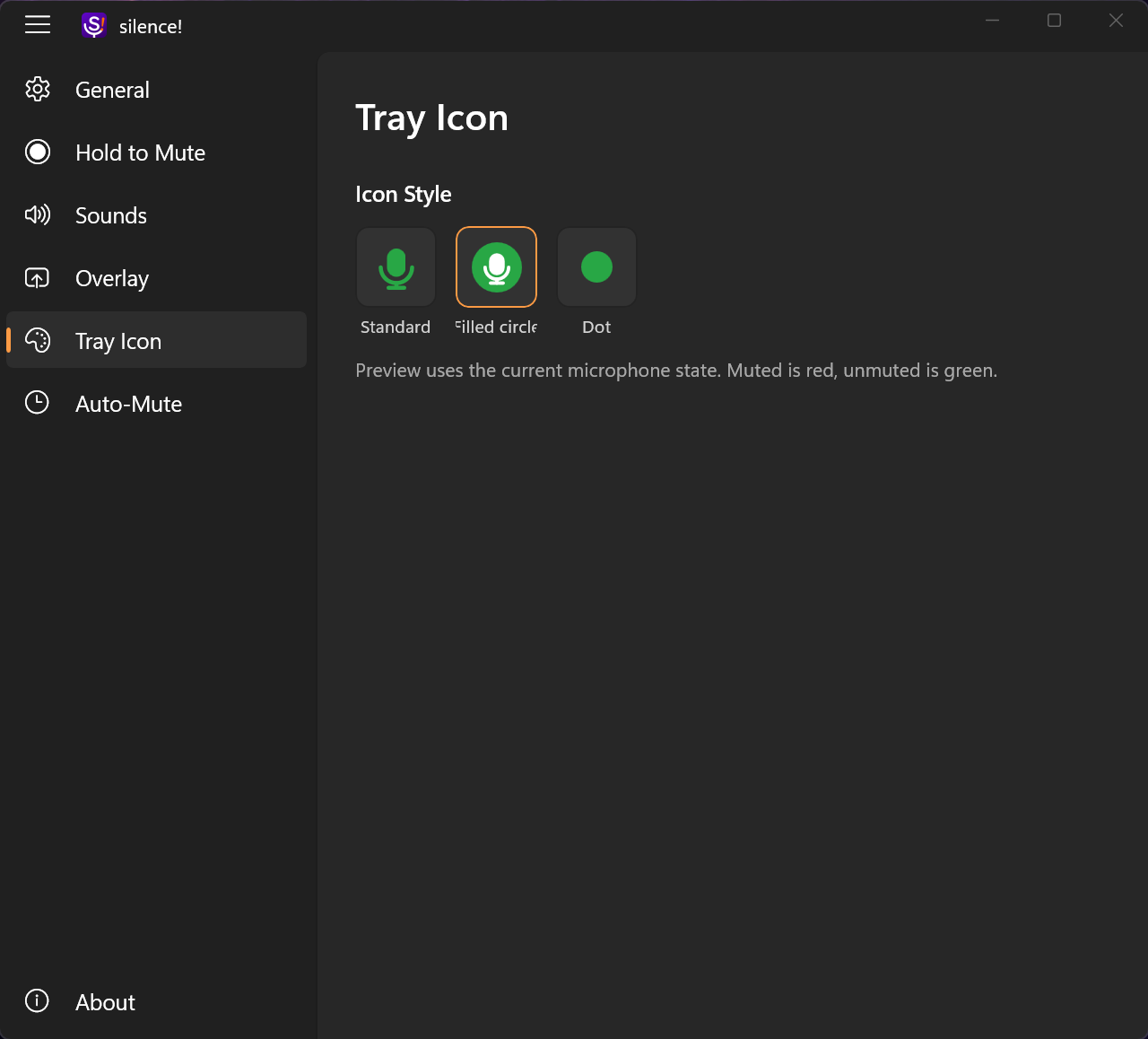Select the Standard microphone icon style
The image size is (1148, 1039).
(x=396, y=267)
